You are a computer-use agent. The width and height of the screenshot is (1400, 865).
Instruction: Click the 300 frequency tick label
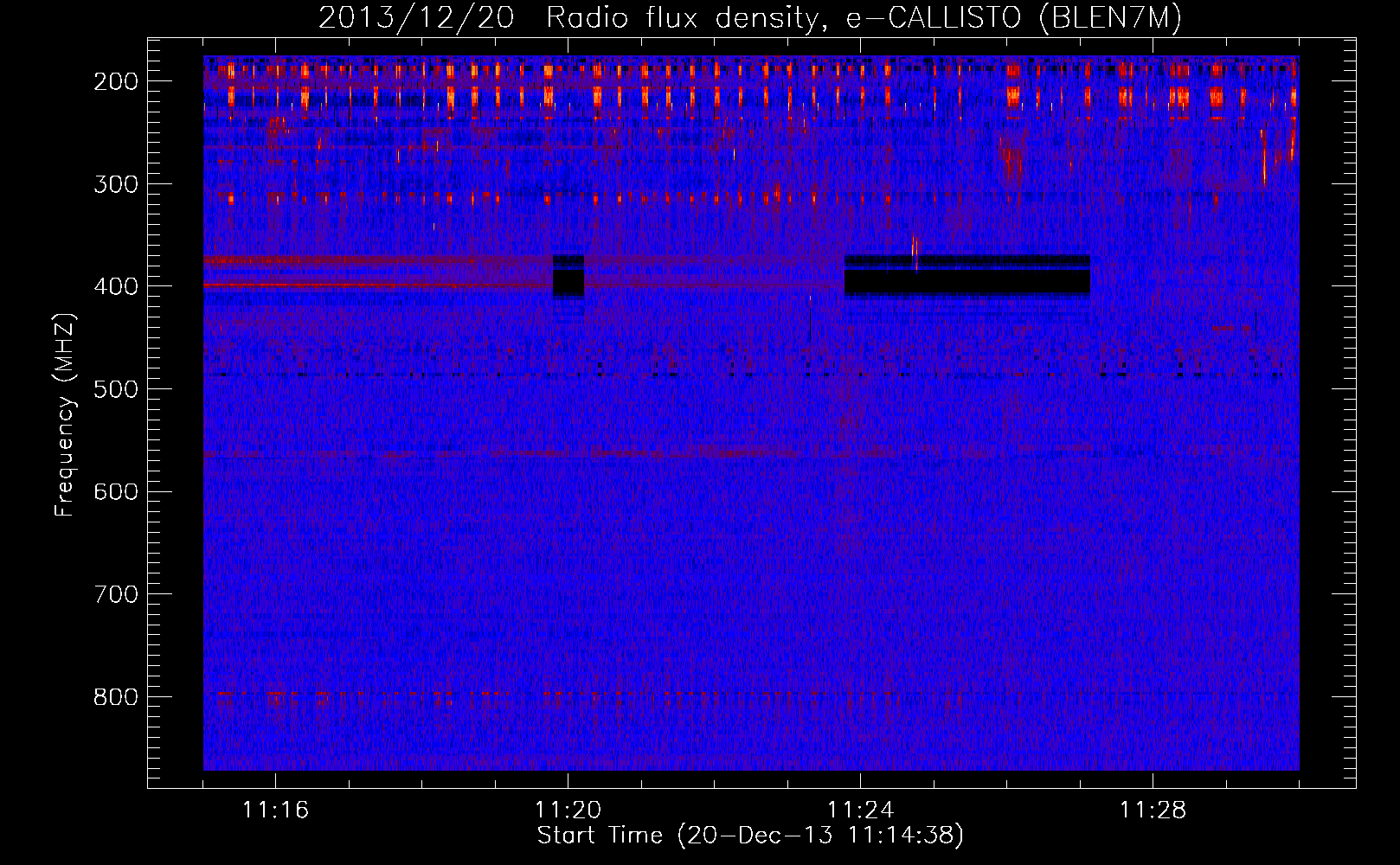tap(115, 184)
